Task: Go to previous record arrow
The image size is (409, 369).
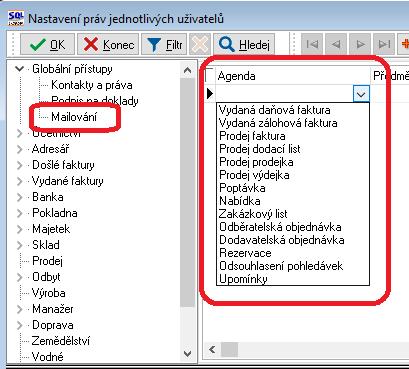Action: (336, 44)
